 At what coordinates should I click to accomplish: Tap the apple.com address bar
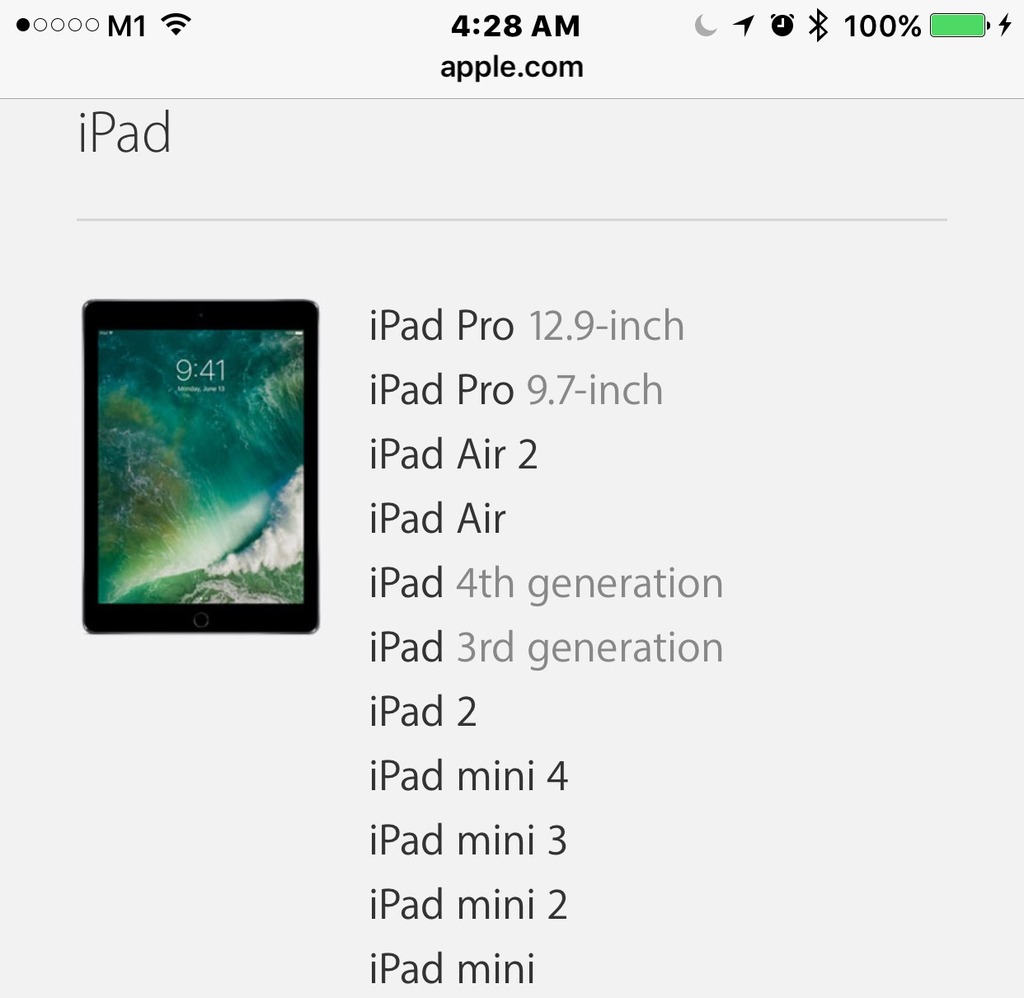coord(511,67)
